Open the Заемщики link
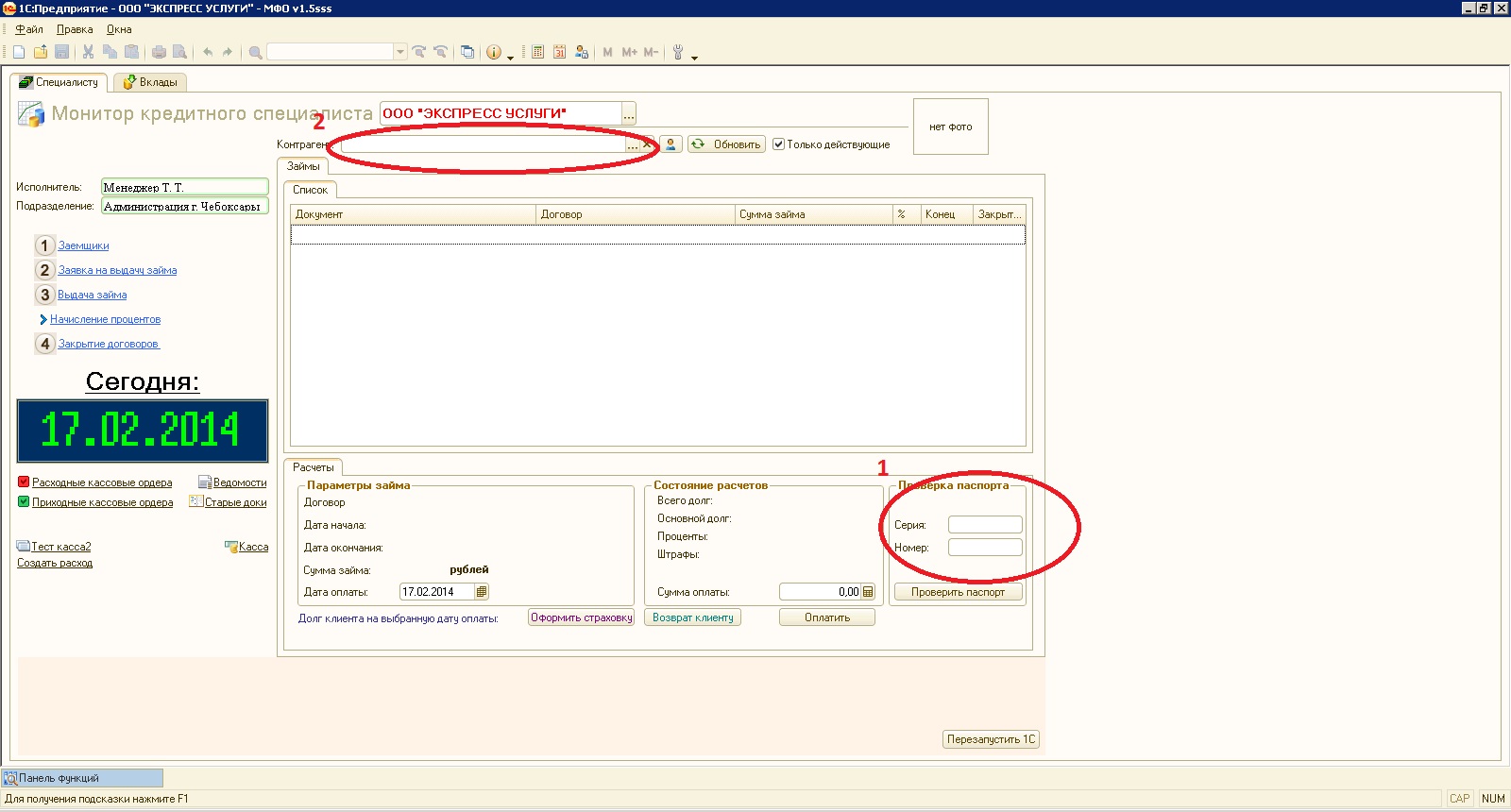Screen dimensions: 1511x812 83,245
